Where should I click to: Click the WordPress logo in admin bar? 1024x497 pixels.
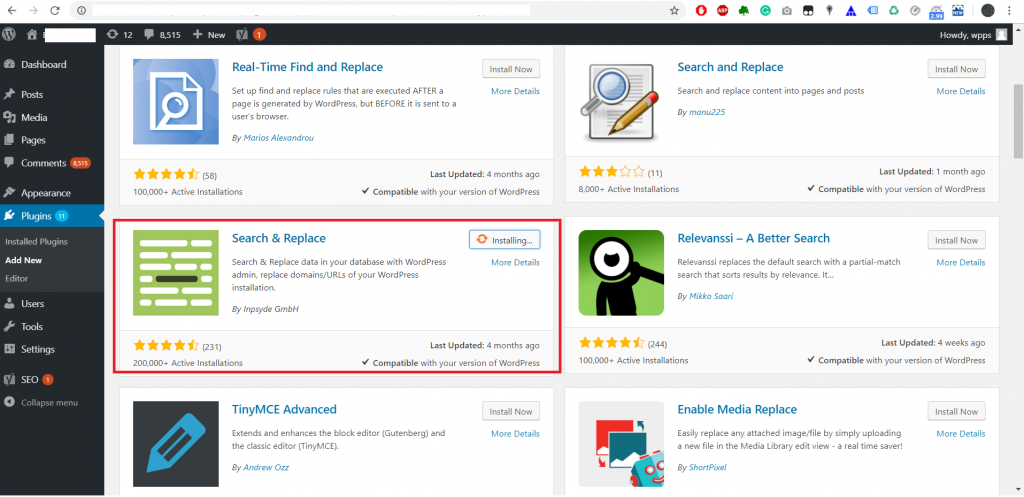[x=9, y=35]
